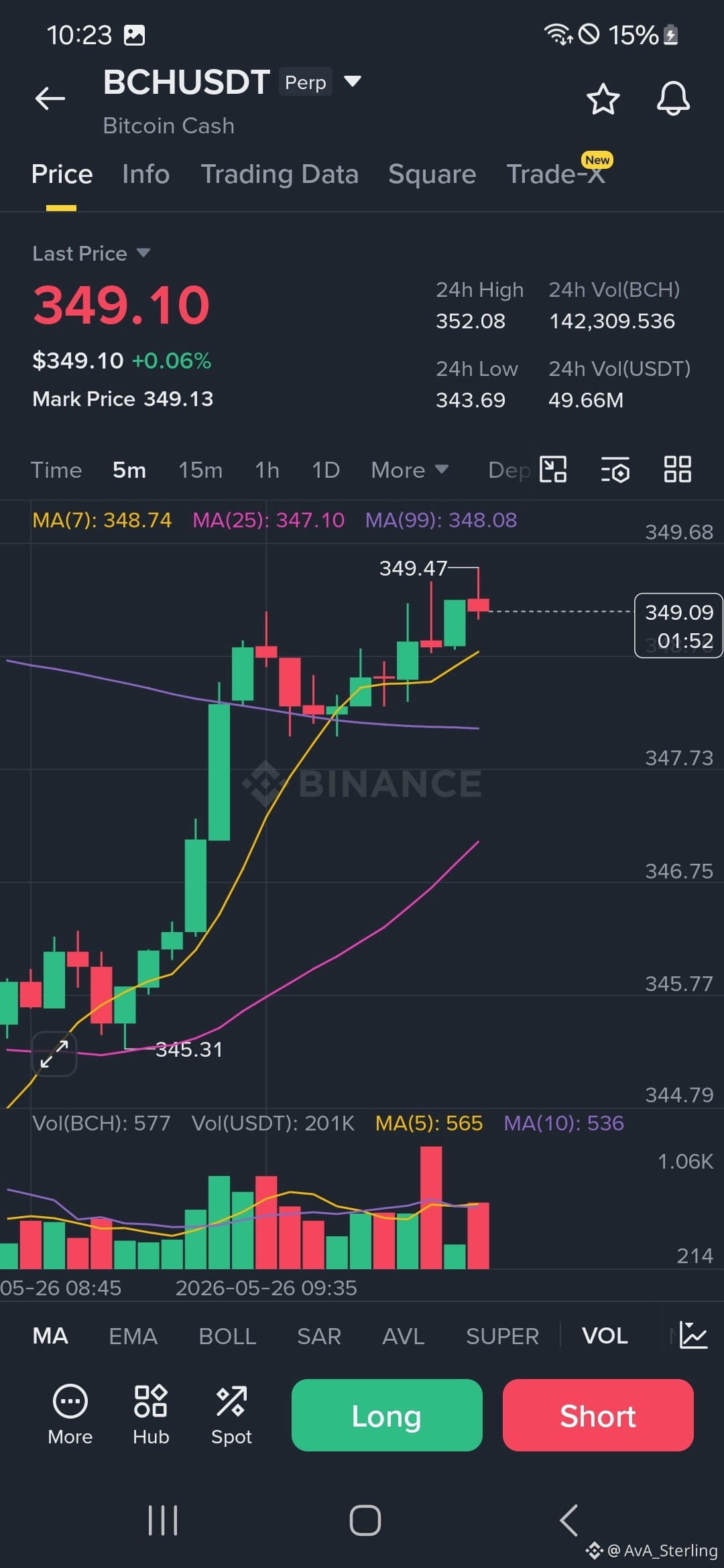The height and width of the screenshot is (1568, 724).
Task: Tap the 2026-05-26 09:35 time label
Action: point(266,1288)
